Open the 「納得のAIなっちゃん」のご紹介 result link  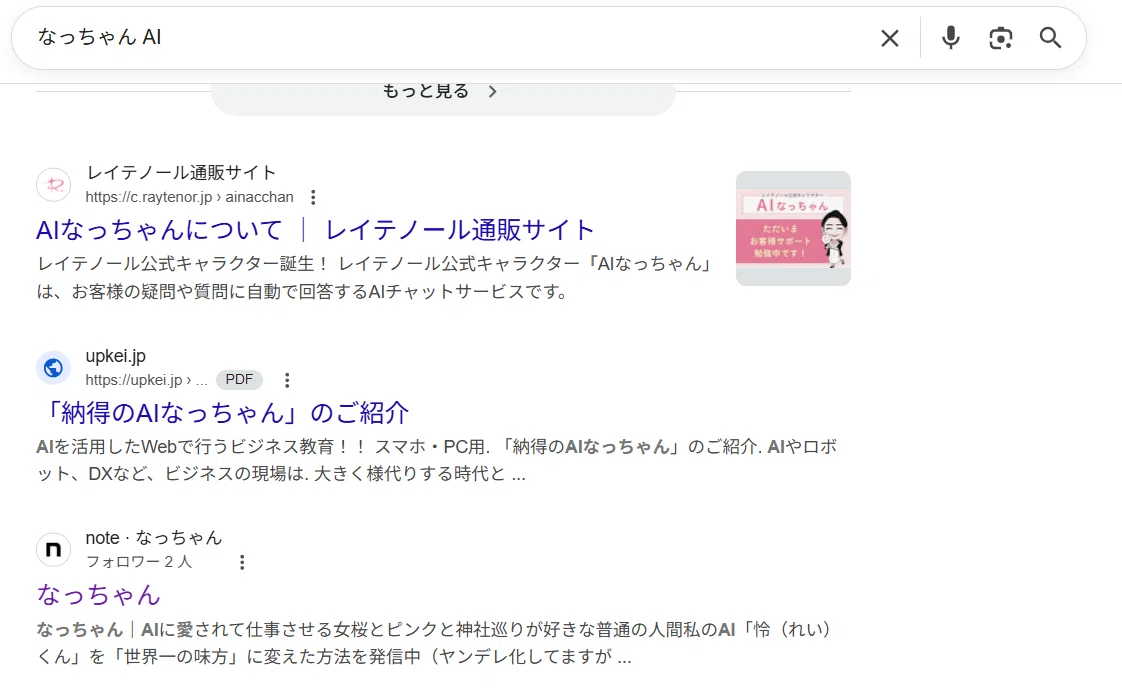point(223,413)
